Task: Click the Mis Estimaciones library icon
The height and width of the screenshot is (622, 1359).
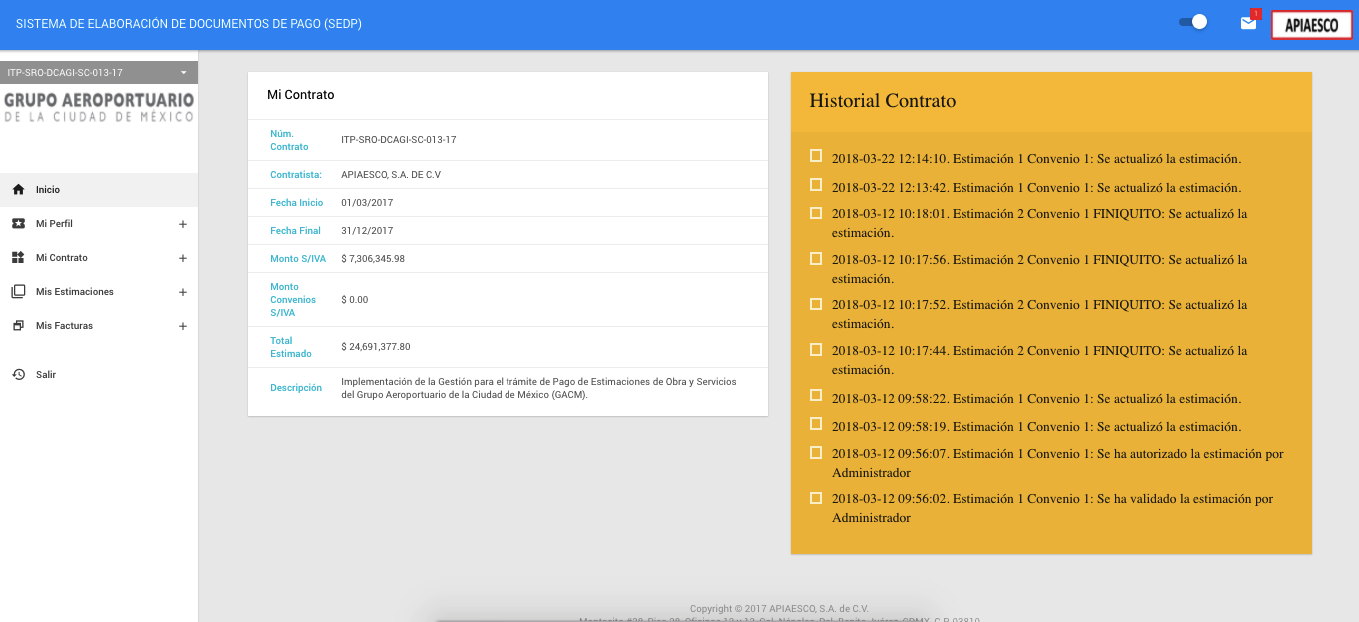Action: point(18,292)
